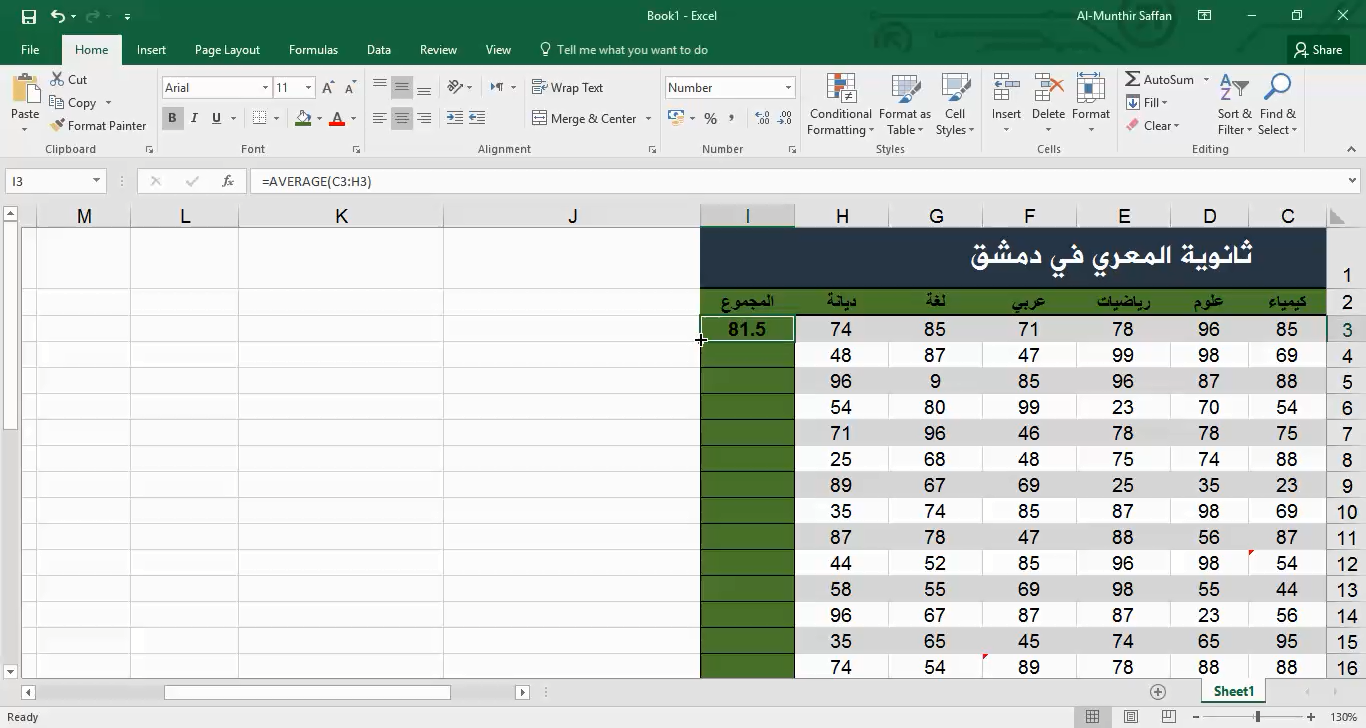Click the Format as Table icon
The width and height of the screenshot is (1366, 728).
905,105
